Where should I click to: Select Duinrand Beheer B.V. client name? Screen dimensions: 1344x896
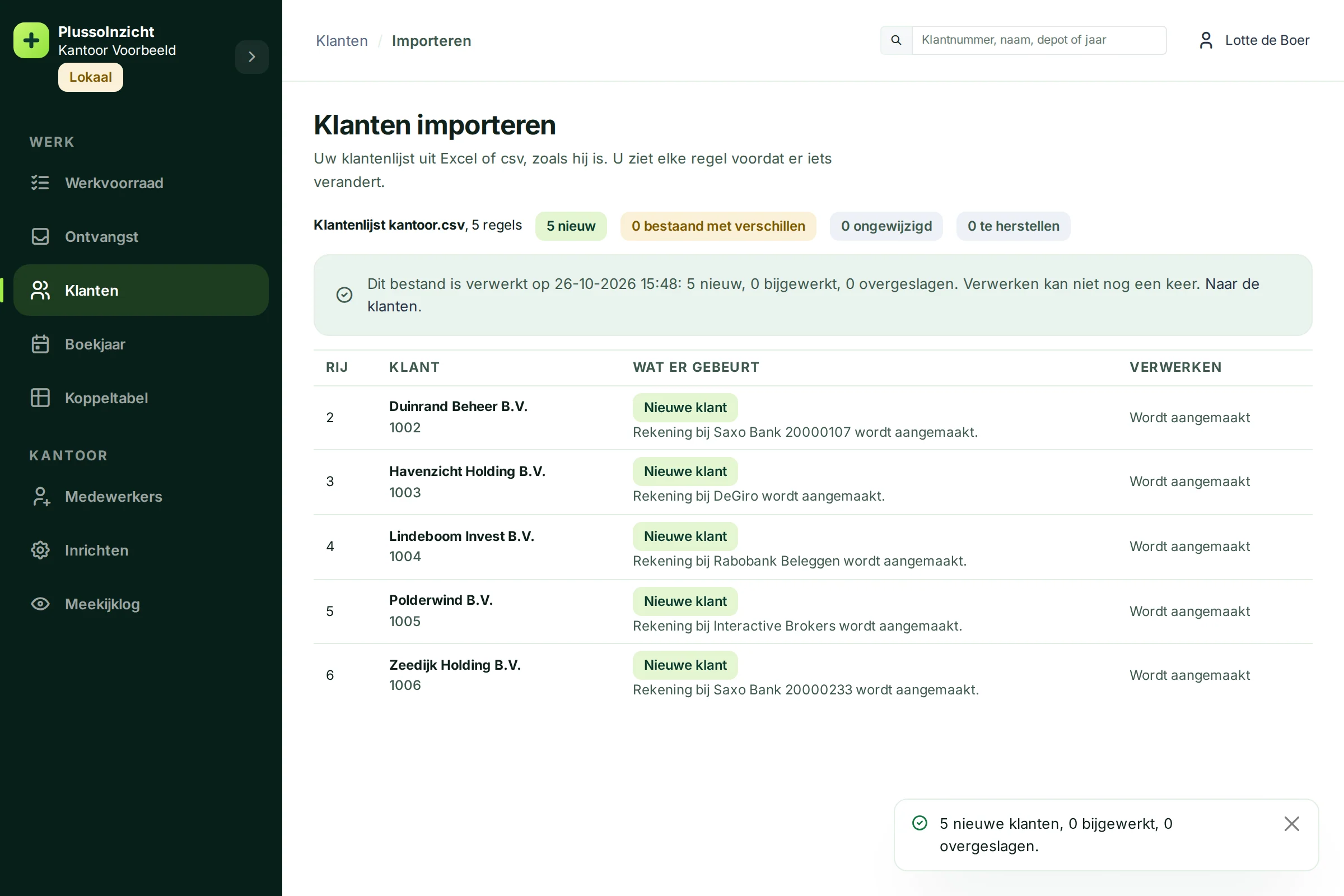point(458,407)
